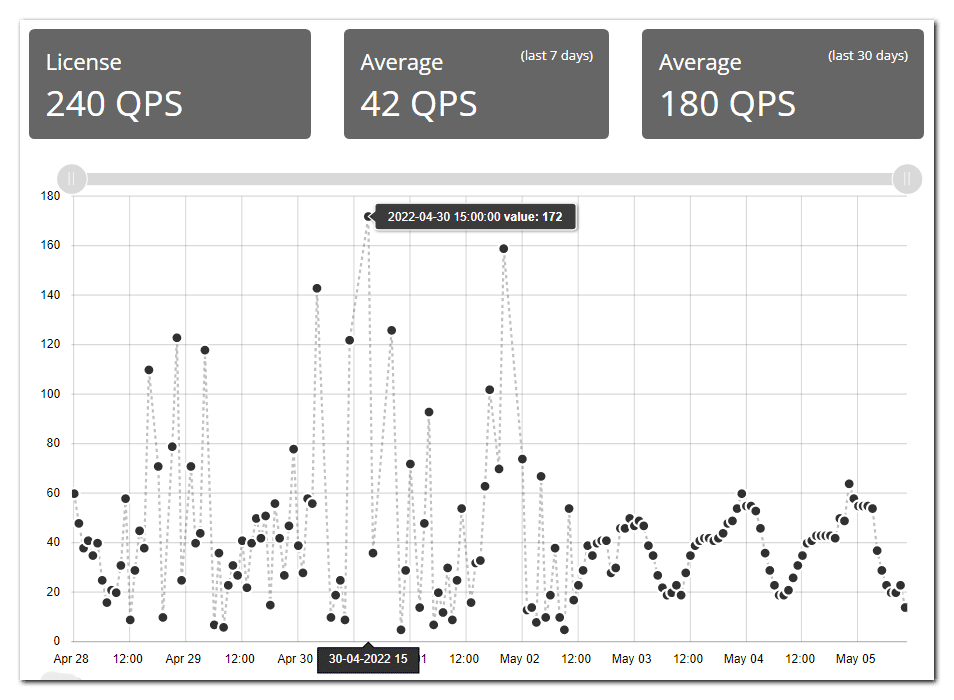
Task: Open the 30-day Average 180 QPS card
Action: (x=782, y=84)
